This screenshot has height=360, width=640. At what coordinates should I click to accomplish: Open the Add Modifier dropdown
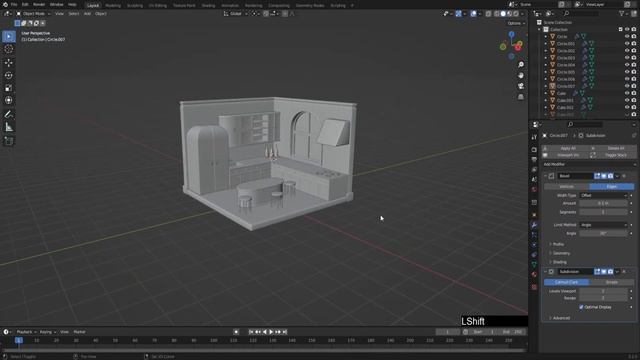click(x=589, y=164)
